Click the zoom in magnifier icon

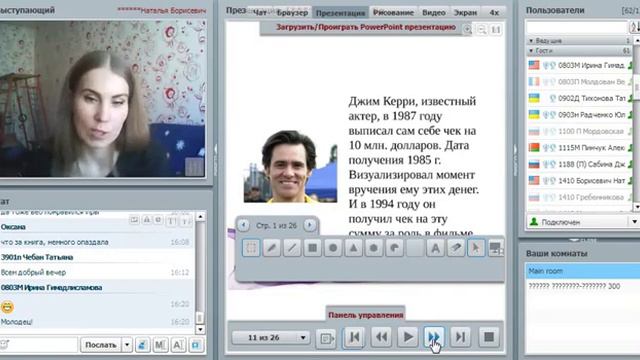pyautogui.click(x=467, y=29)
